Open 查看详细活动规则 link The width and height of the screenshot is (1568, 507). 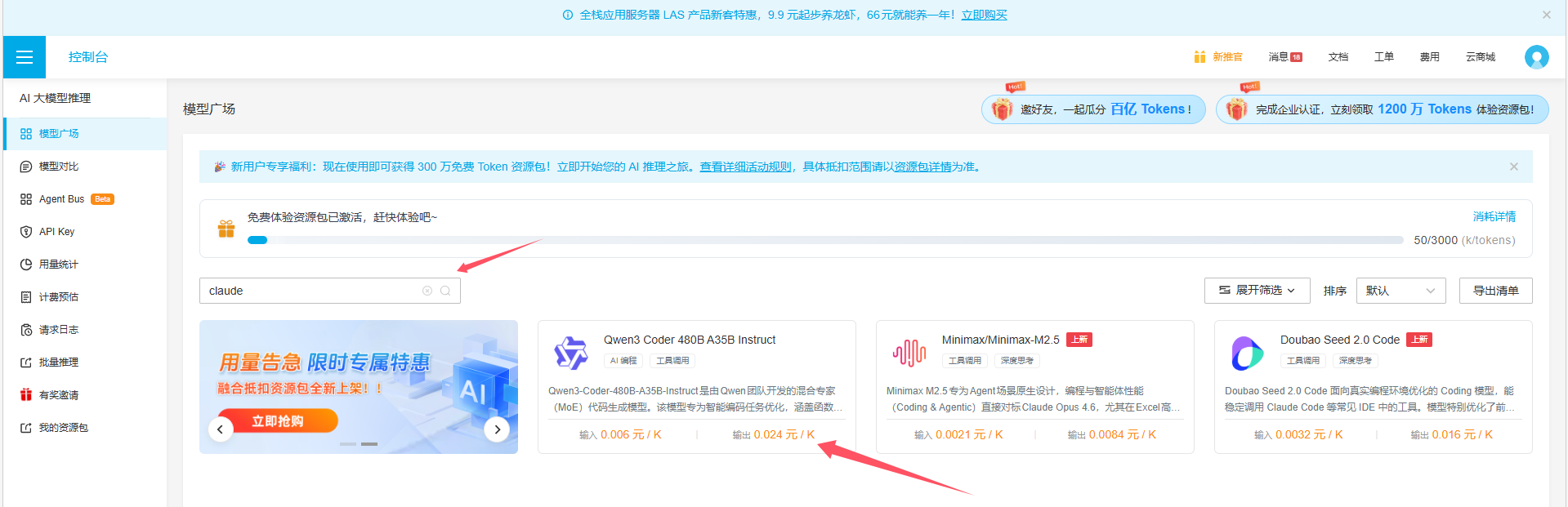coord(745,167)
